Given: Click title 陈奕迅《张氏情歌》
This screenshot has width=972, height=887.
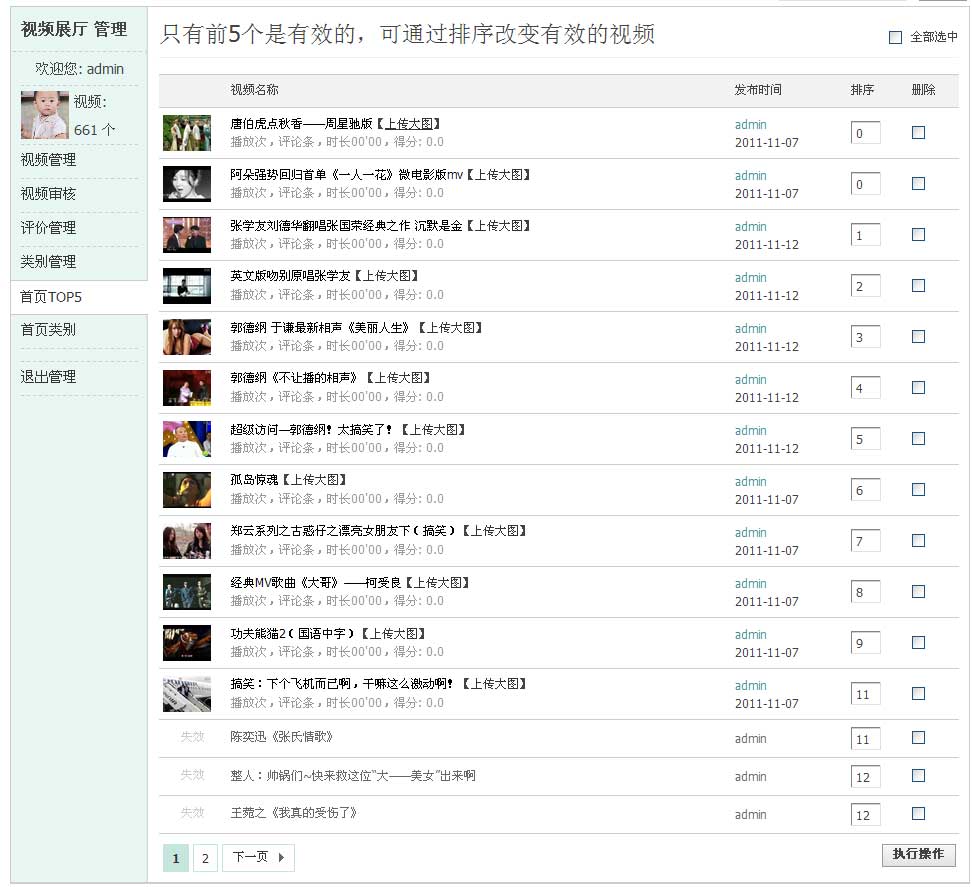Looking at the screenshot, I should (x=282, y=737).
